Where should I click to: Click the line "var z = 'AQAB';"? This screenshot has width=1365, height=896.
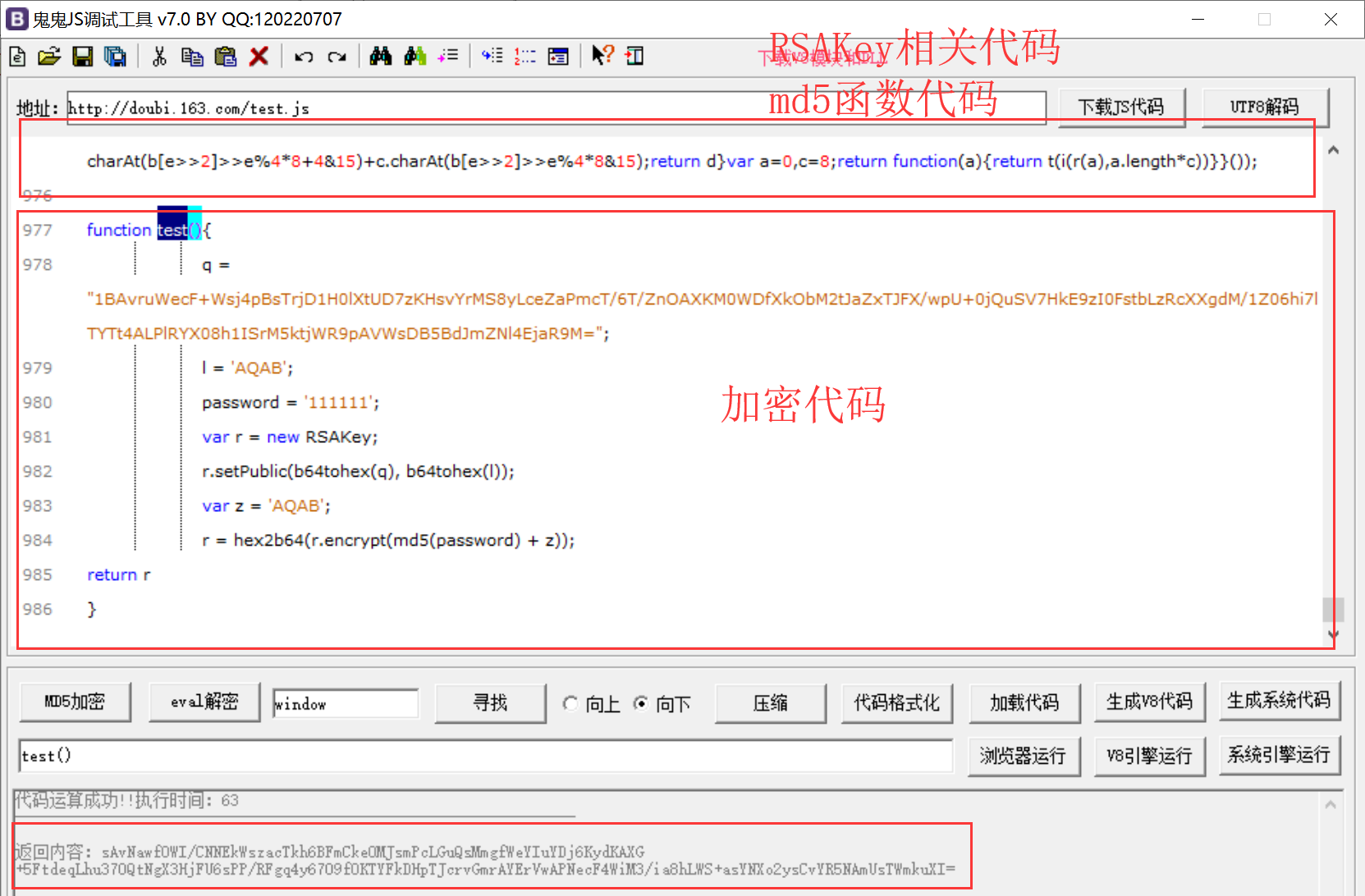(266, 506)
